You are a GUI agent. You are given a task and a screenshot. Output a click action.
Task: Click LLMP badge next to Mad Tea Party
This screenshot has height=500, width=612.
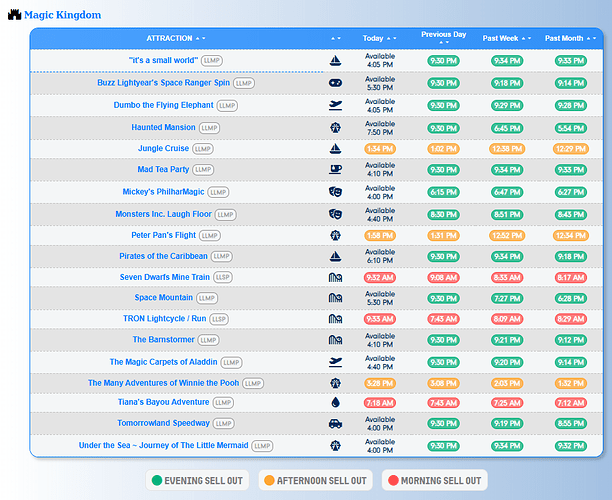point(203,169)
